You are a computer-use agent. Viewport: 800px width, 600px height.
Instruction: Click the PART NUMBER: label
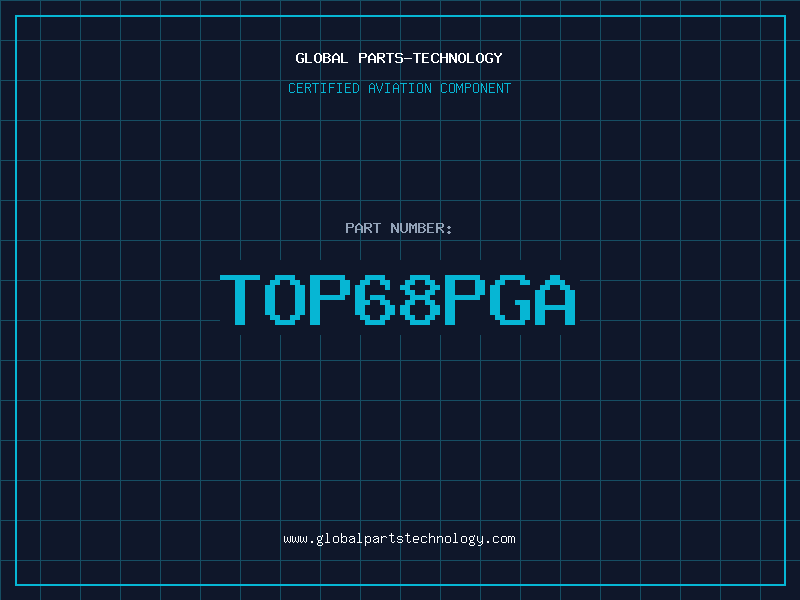(x=399, y=228)
